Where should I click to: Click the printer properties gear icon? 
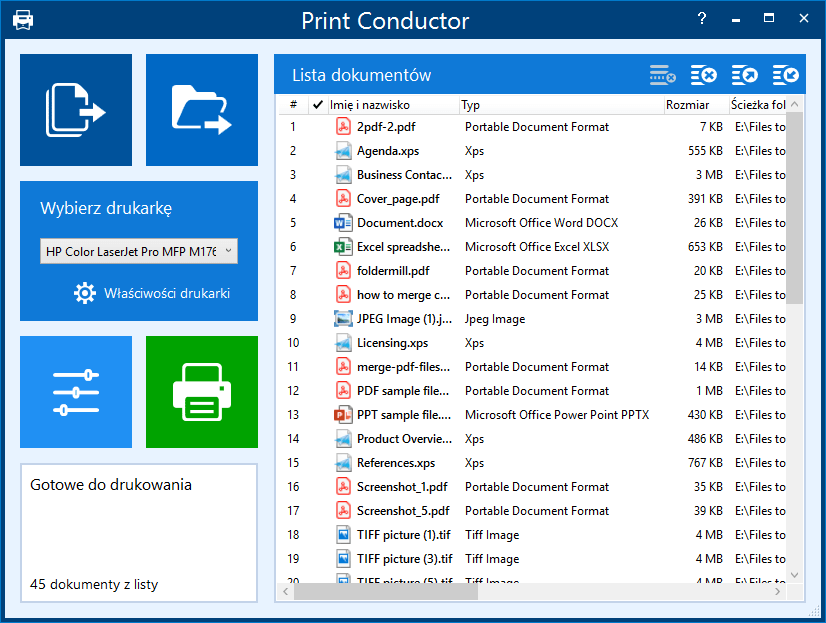(85, 293)
